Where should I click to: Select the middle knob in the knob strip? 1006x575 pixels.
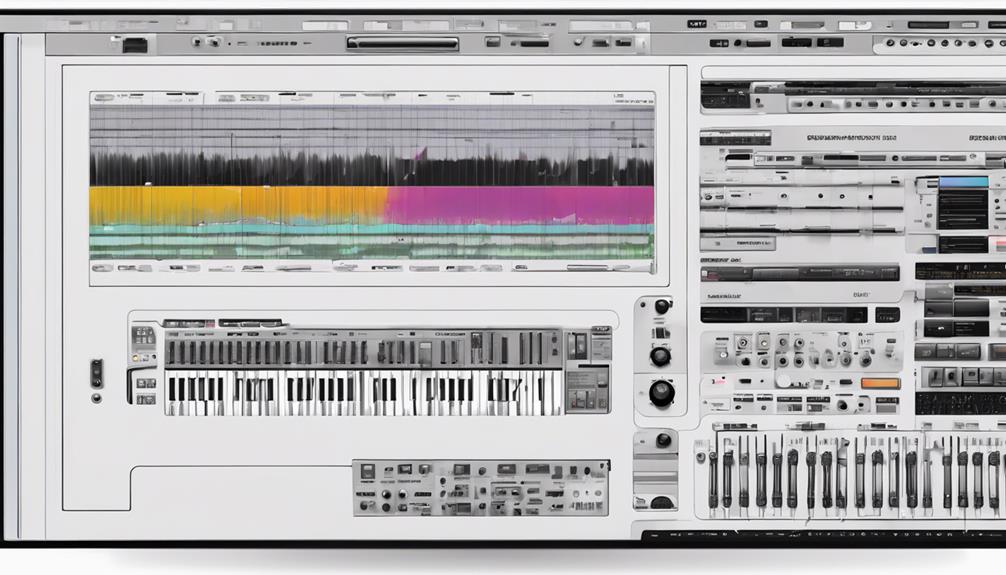coord(660,356)
